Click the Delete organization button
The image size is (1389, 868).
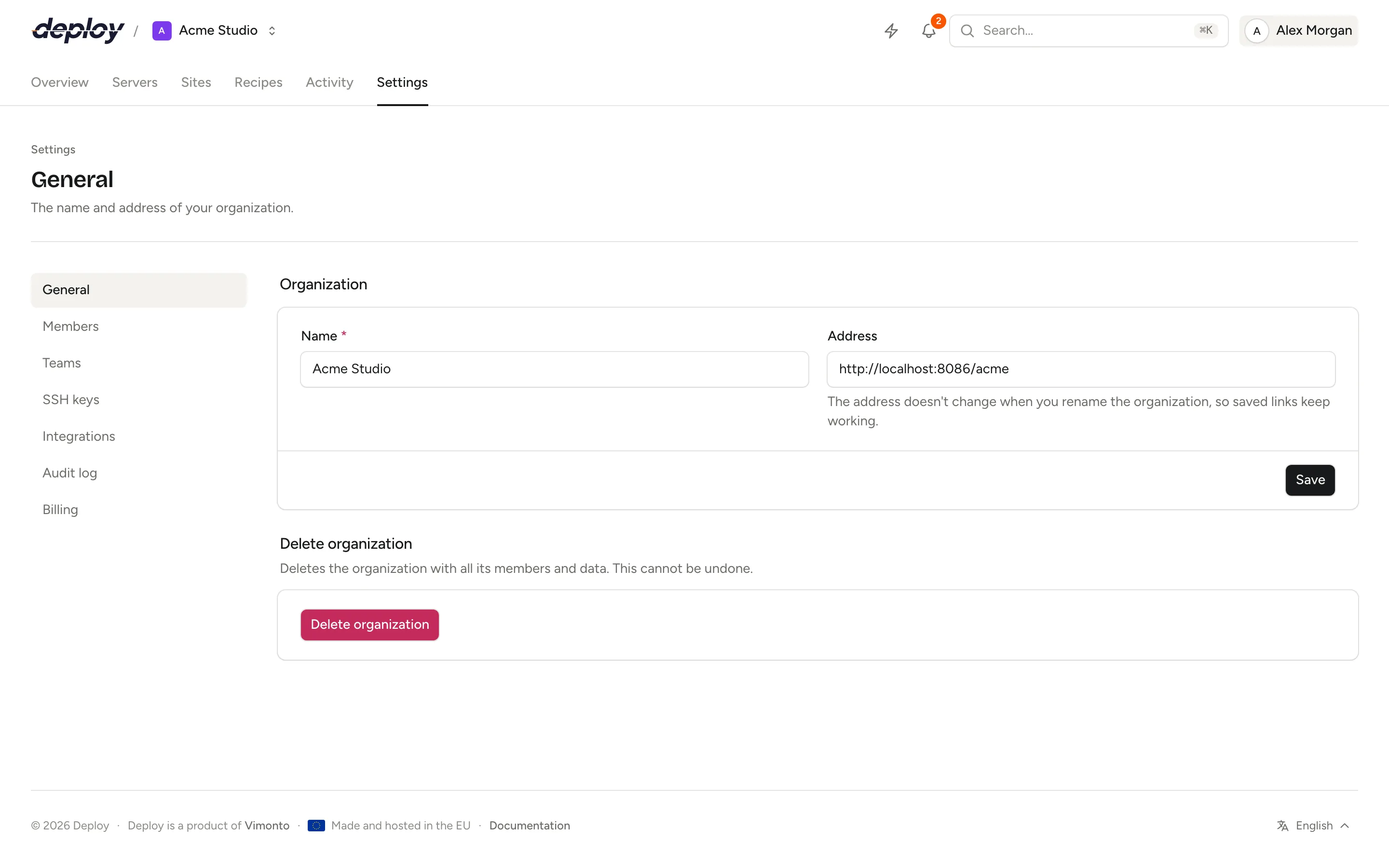click(x=369, y=624)
